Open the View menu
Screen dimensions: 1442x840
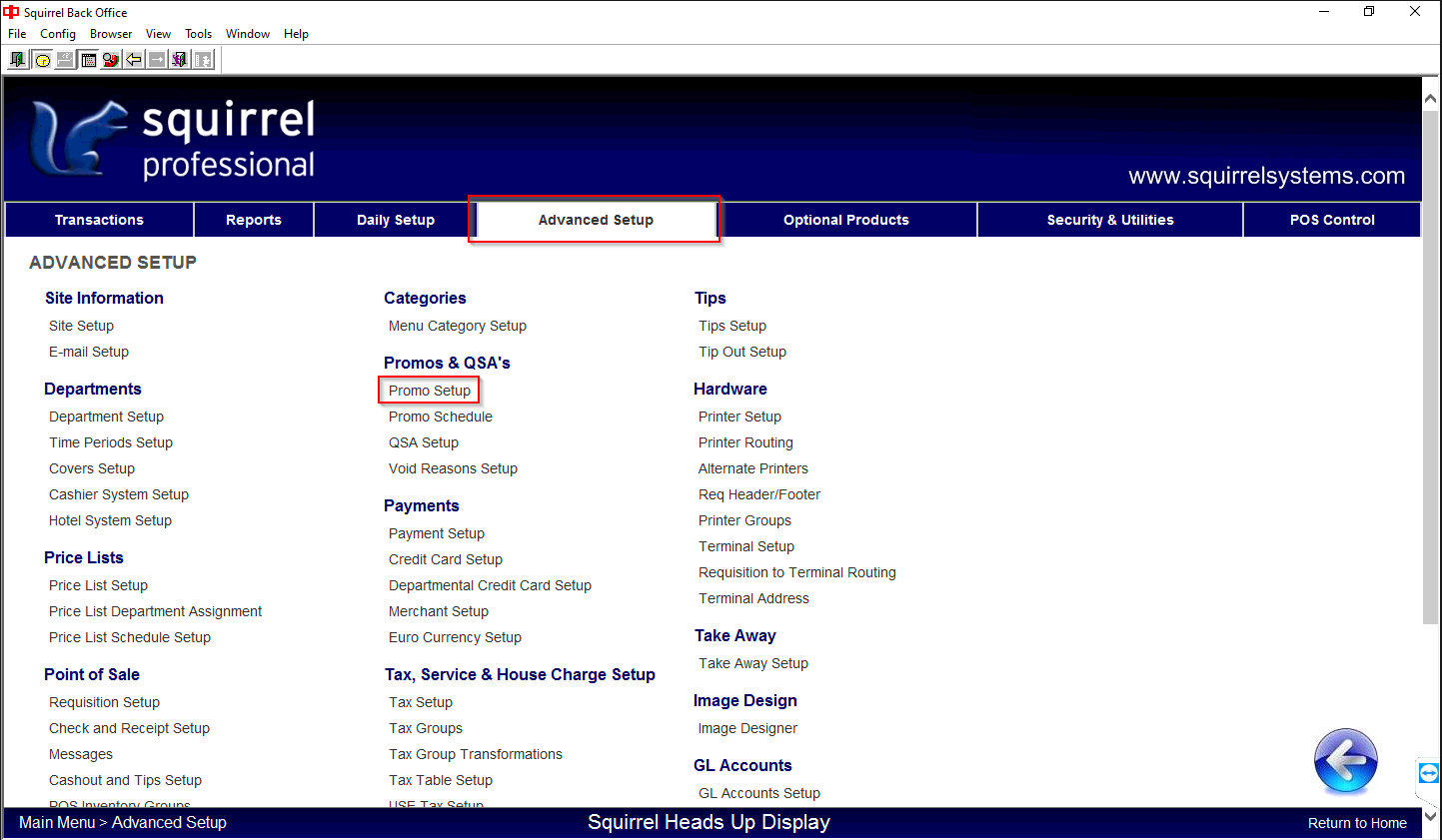pyautogui.click(x=158, y=34)
